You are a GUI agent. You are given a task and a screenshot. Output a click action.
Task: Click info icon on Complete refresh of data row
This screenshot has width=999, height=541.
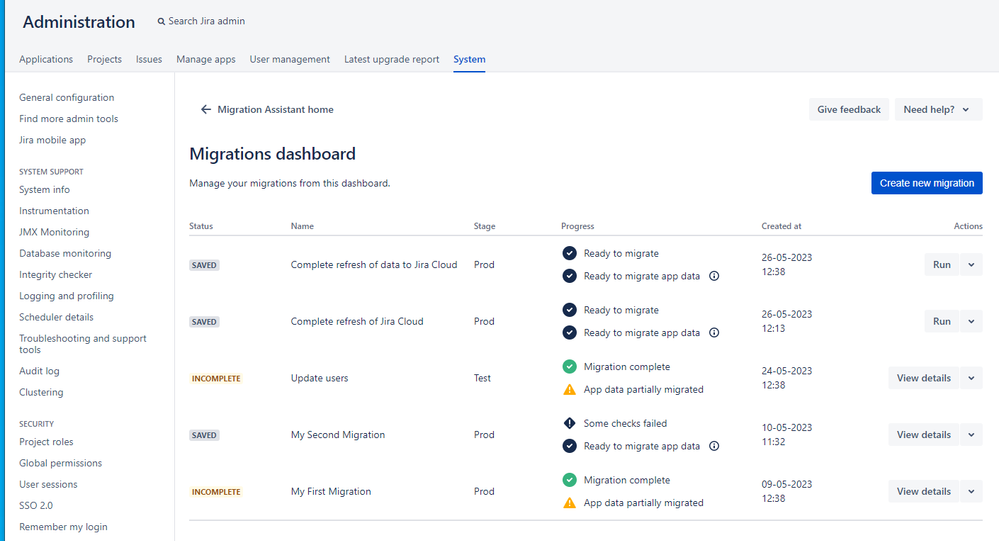pos(714,276)
